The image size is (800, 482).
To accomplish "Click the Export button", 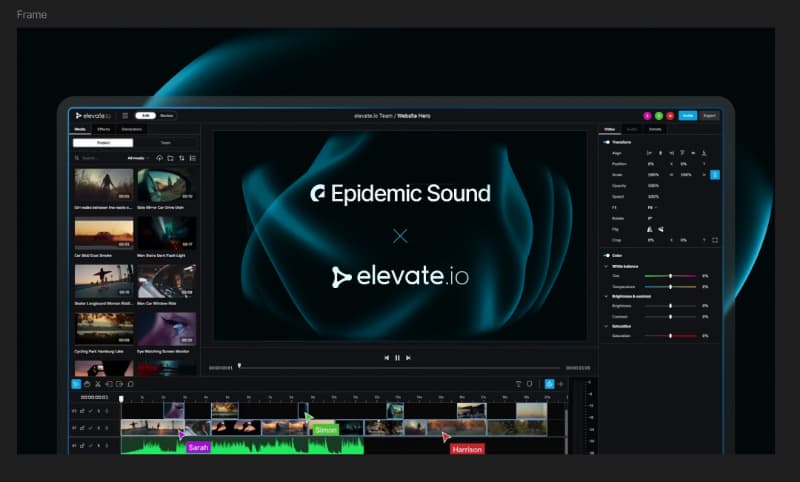I will coord(709,116).
